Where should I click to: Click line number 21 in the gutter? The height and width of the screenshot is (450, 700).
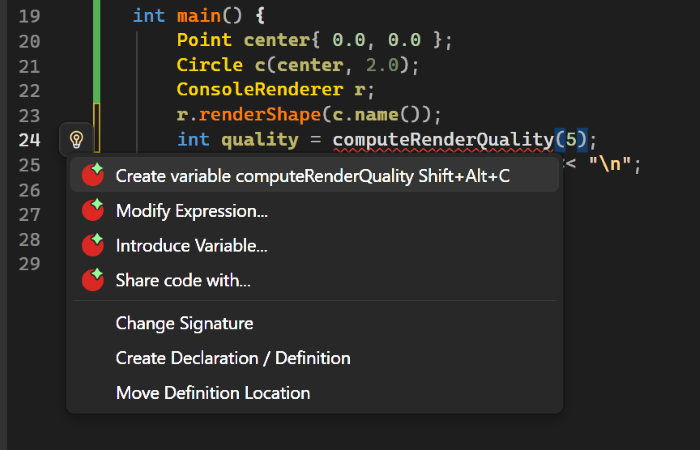coord(29,66)
